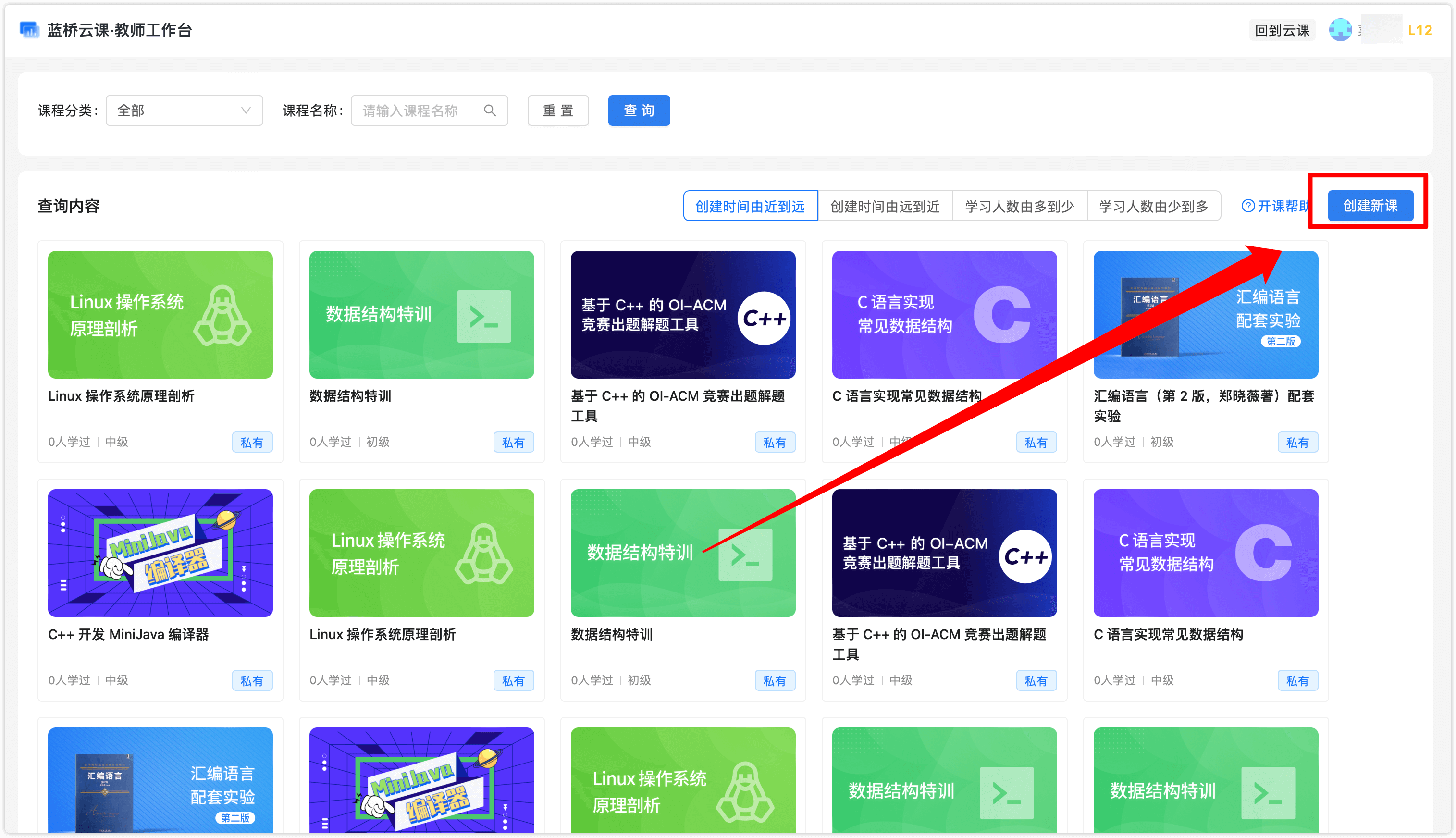Screen dimensions: 1456x838
Task: Sort by 学习人数由多到少
Action: 1019,206
